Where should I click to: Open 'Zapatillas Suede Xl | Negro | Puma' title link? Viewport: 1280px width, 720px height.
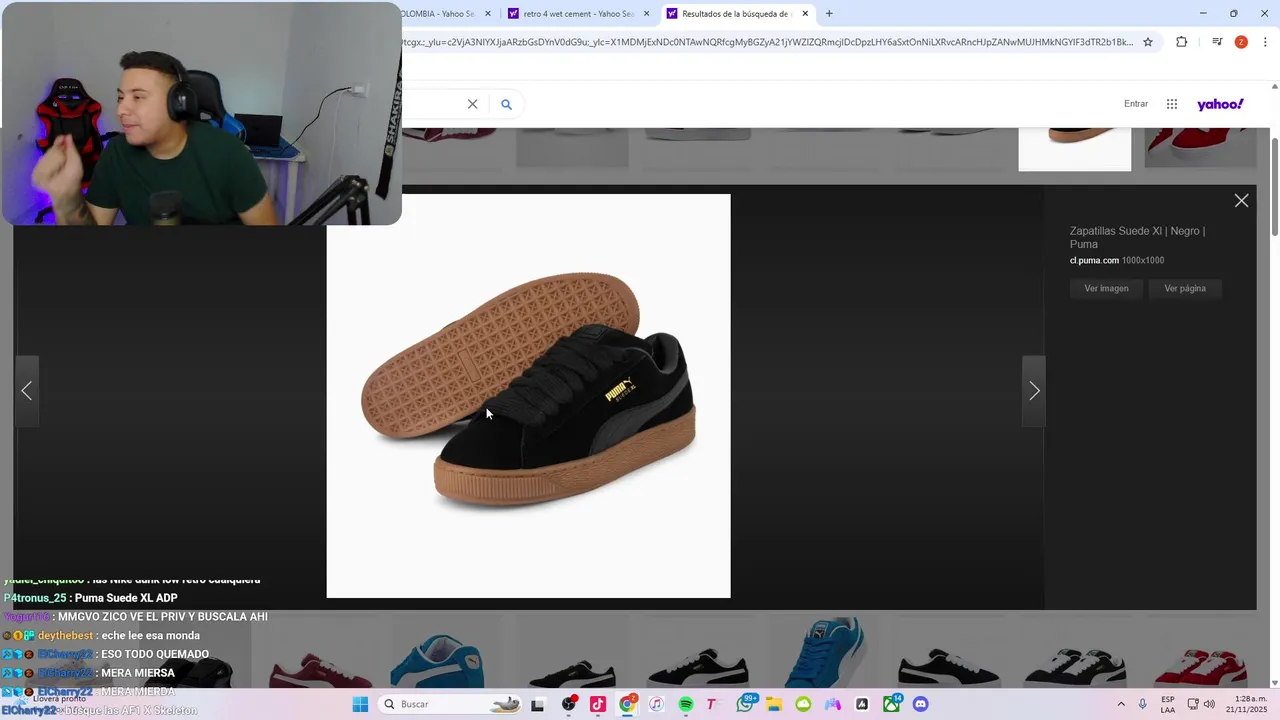(x=1137, y=237)
